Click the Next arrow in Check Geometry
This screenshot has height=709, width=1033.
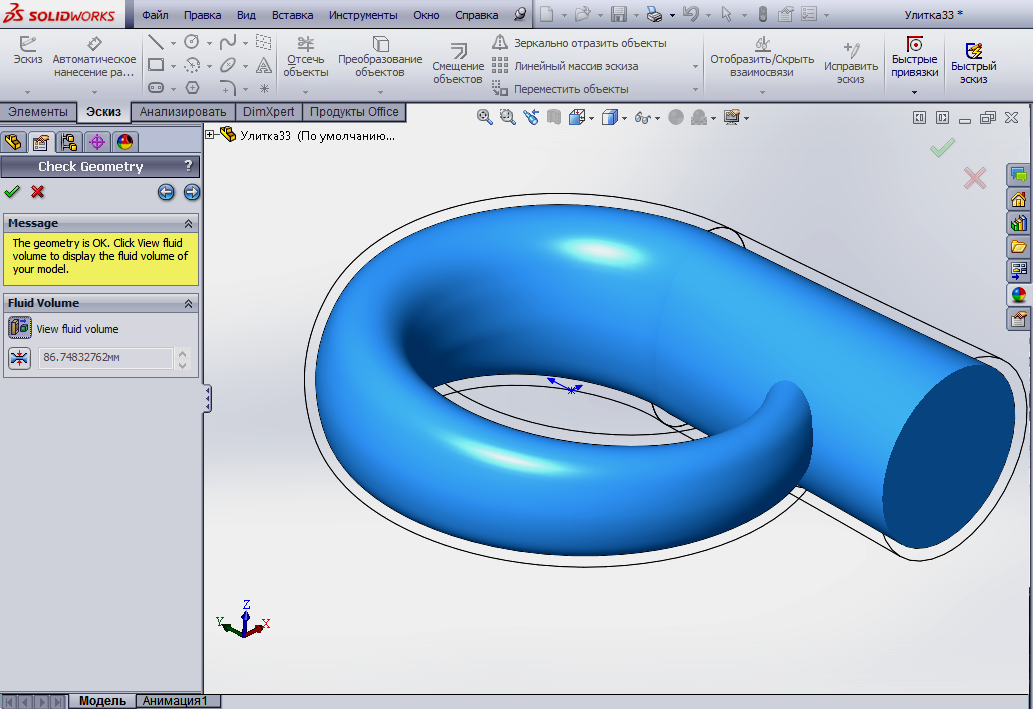click(192, 192)
